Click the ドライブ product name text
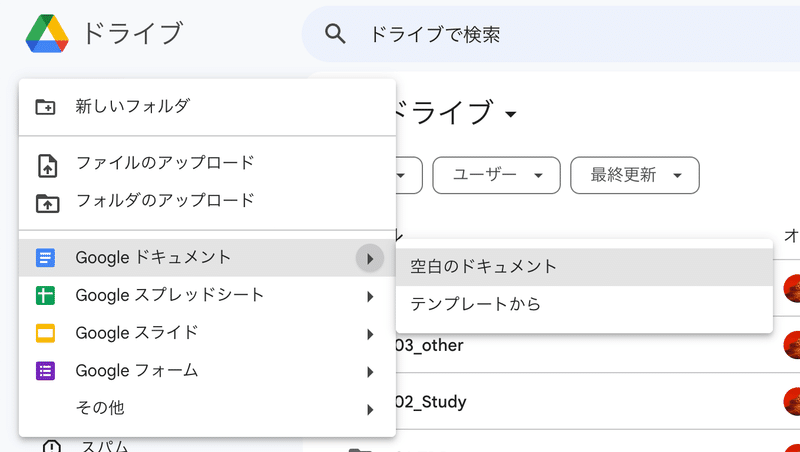The height and width of the screenshot is (452, 800). click(132, 34)
